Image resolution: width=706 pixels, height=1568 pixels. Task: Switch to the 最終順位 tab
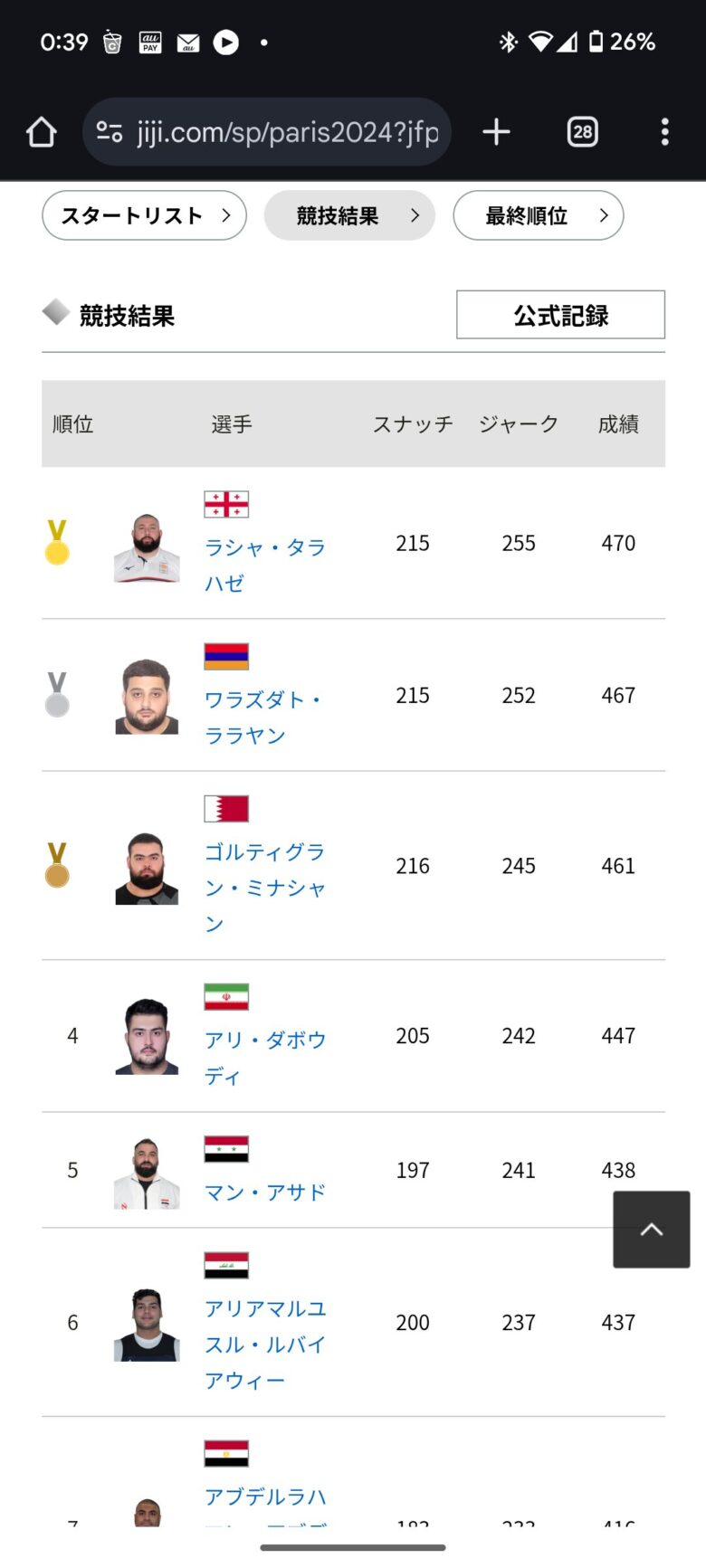click(538, 215)
